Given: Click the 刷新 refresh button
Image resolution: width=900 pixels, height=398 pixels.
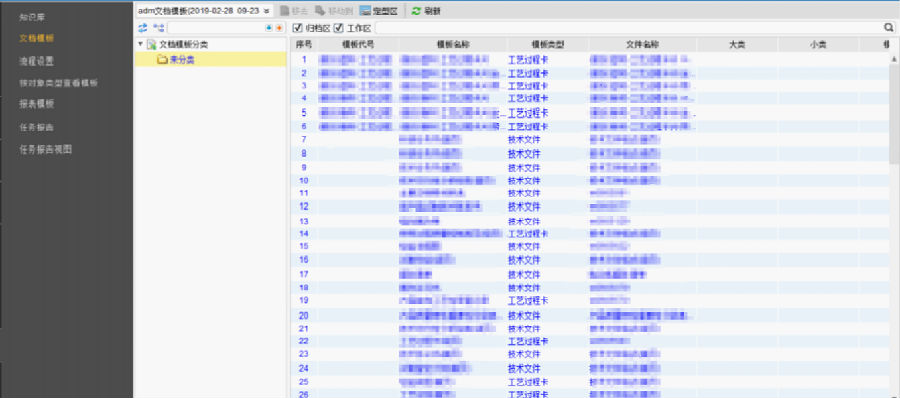Looking at the screenshot, I should (426, 11).
